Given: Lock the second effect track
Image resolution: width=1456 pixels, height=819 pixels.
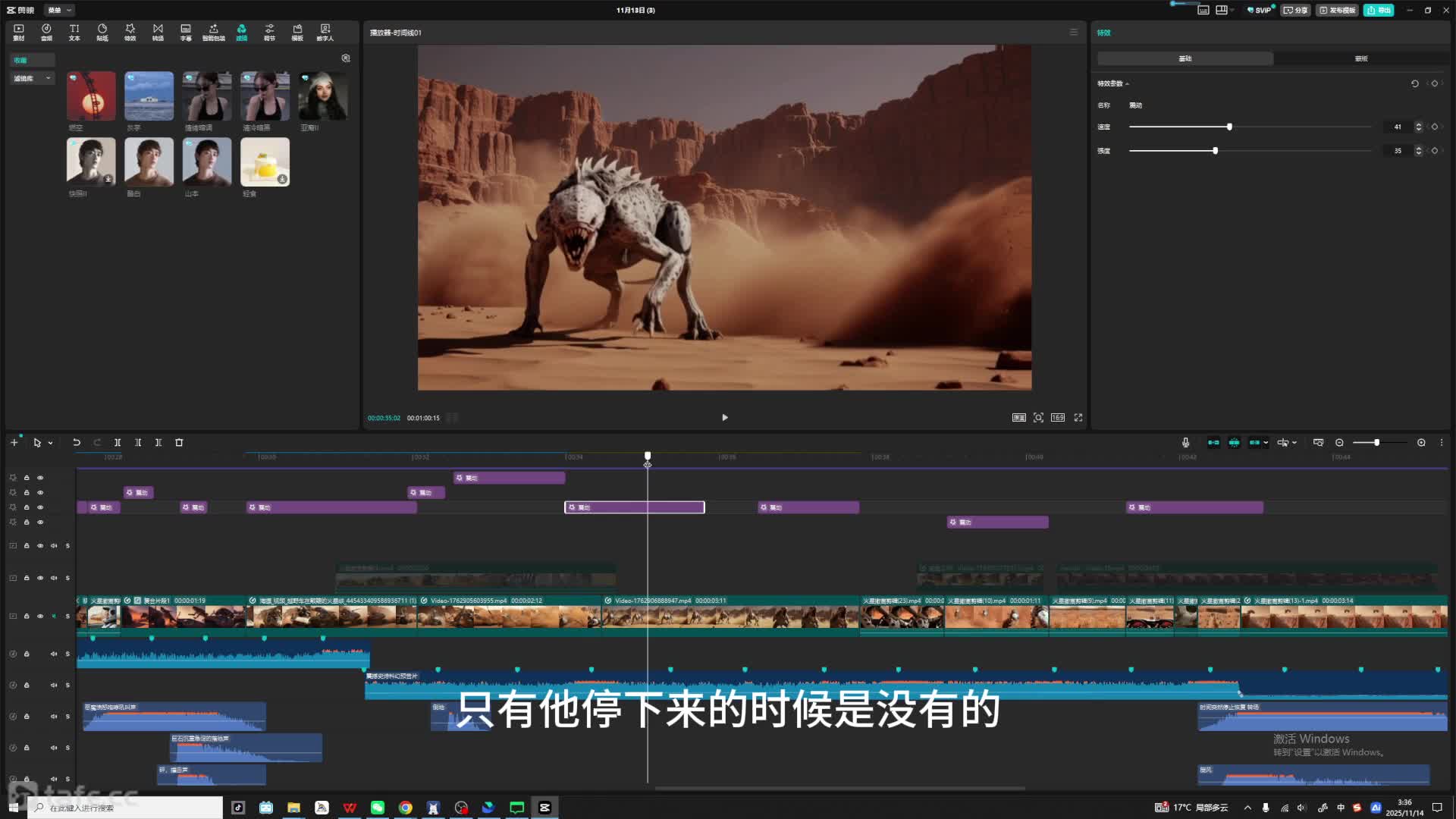Looking at the screenshot, I should (27, 493).
